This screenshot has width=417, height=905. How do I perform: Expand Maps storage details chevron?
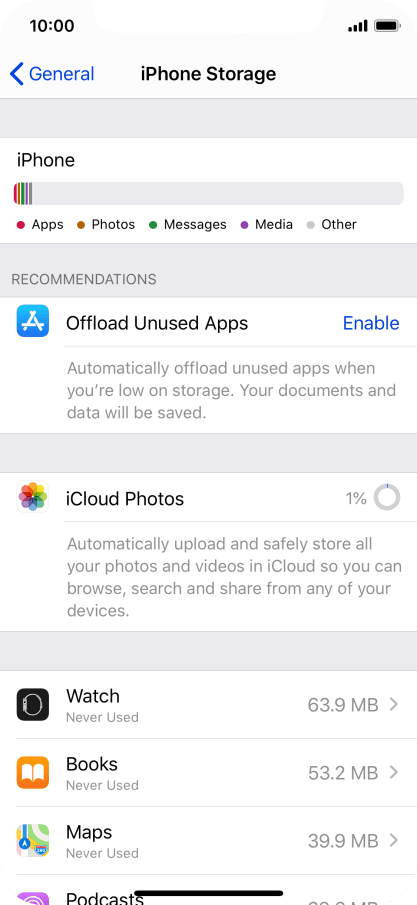[x=394, y=840]
